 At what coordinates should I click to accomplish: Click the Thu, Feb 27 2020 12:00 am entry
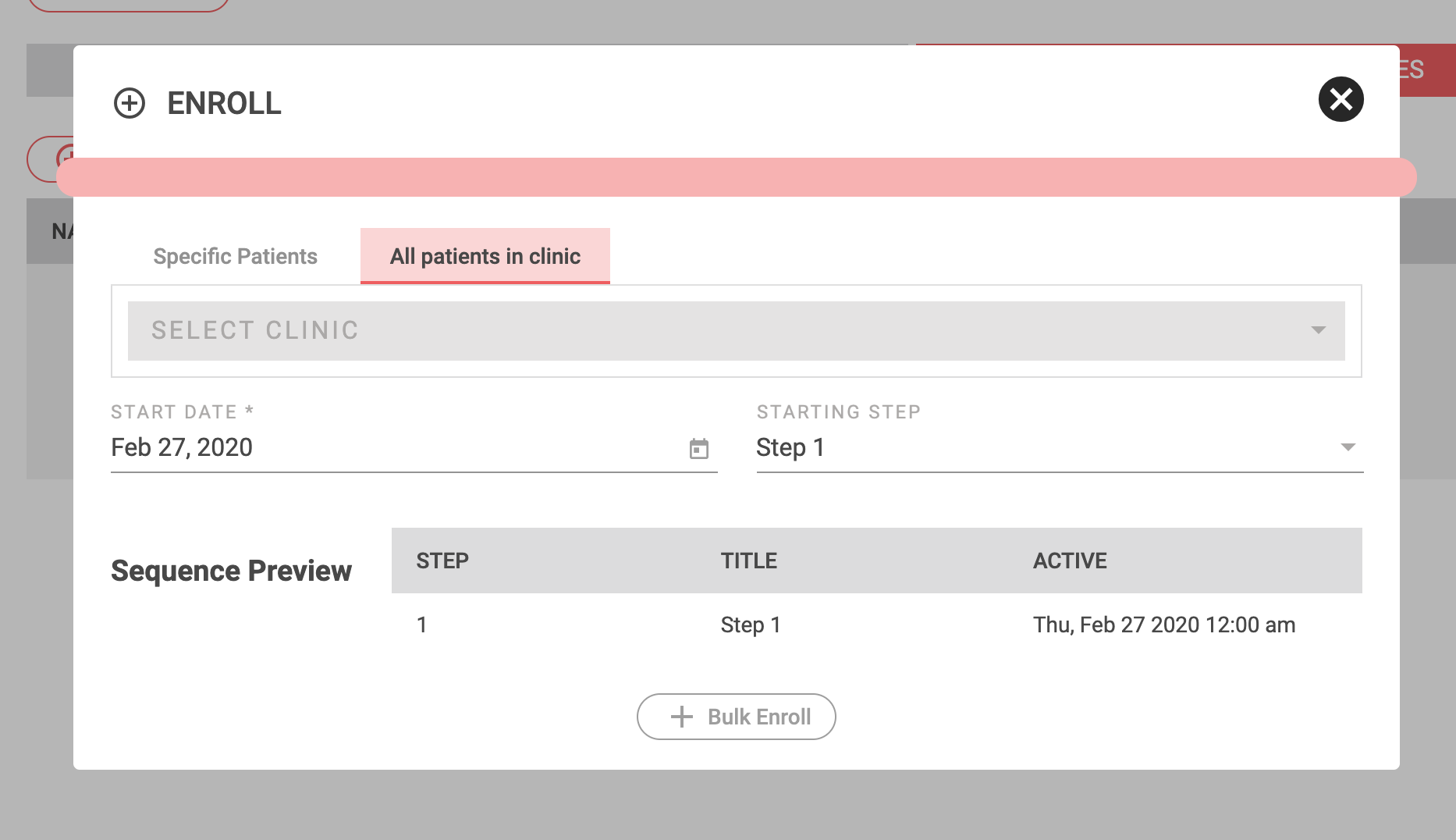pyautogui.click(x=1163, y=625)
